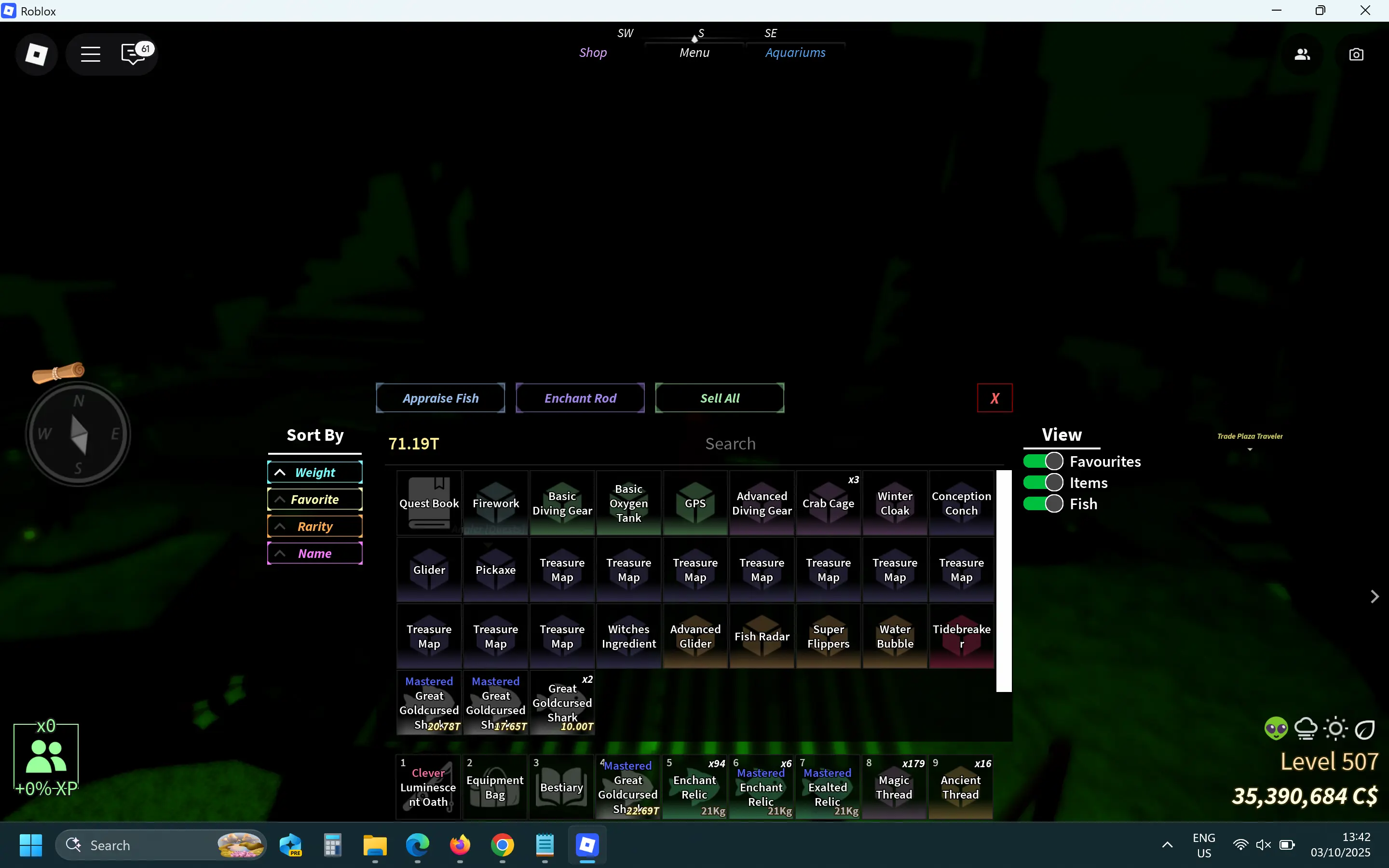The image size is (1389, 868).
Task: Sort inventory by Weight
Action: (x=314, y=473)
